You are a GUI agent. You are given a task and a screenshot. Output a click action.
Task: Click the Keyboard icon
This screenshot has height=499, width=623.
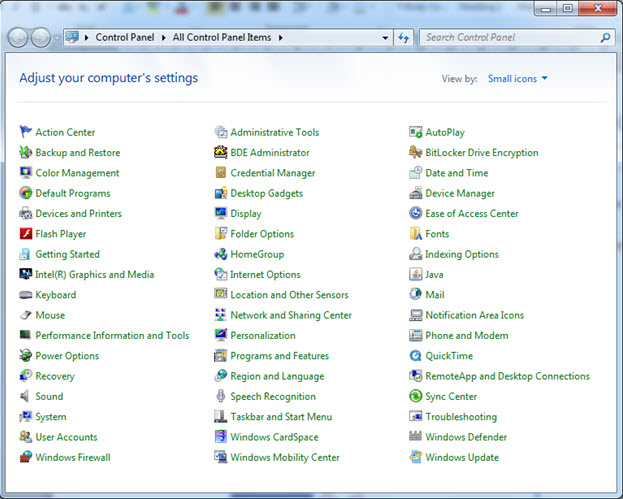(25, 294)
